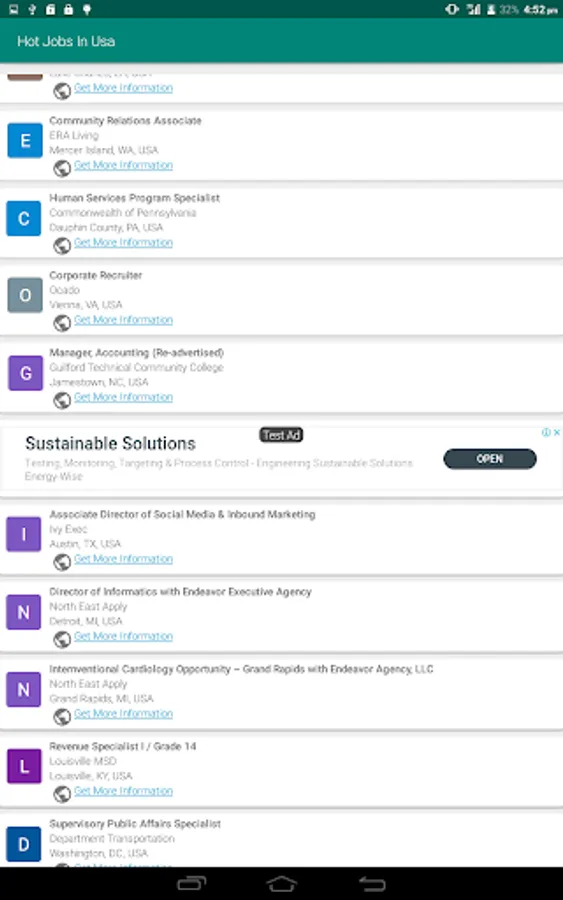Click globe icon in Interventional Cardiology row

[x=62, y=716]
